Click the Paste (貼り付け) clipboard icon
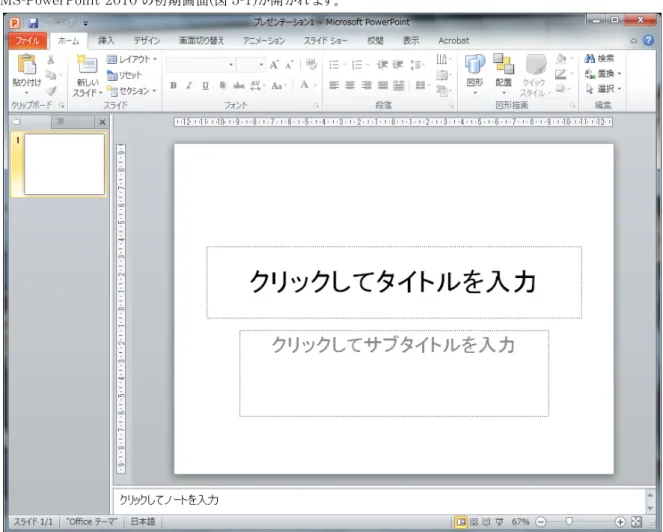 pyautogui.click(x=27, y=65)
